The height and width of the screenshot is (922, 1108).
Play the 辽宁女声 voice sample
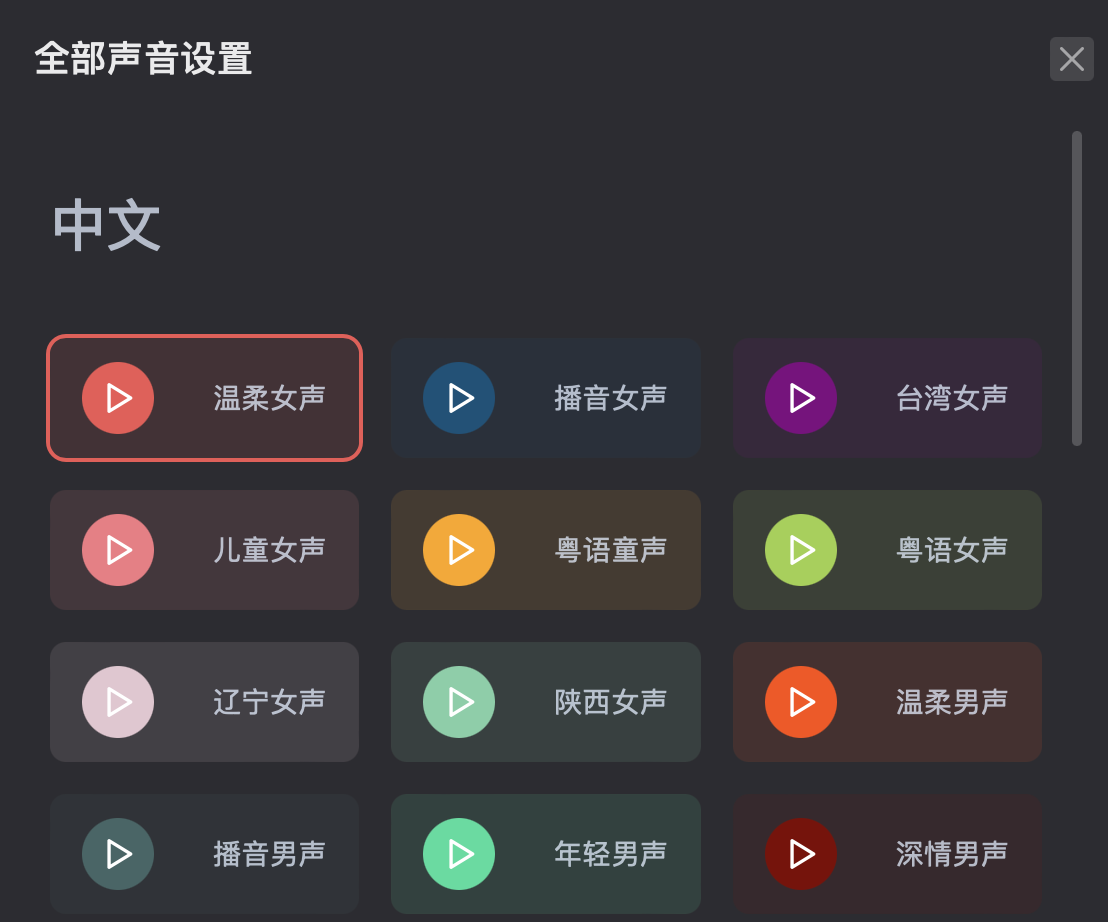118,702
